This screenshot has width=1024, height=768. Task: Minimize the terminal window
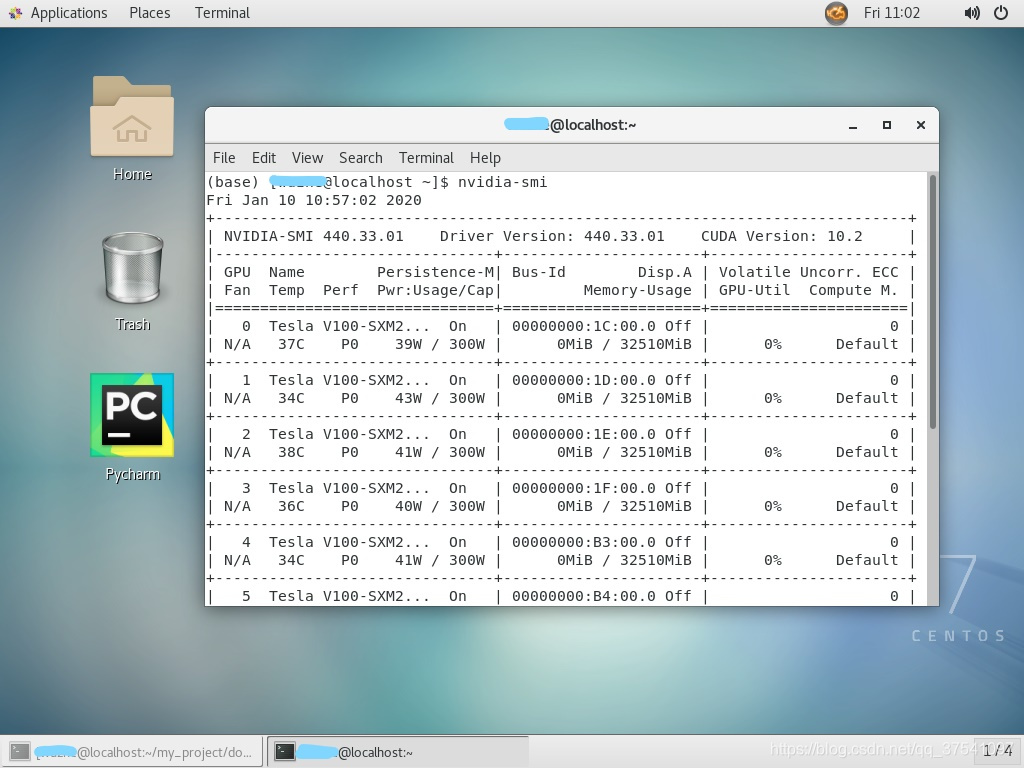pos(853,125)
